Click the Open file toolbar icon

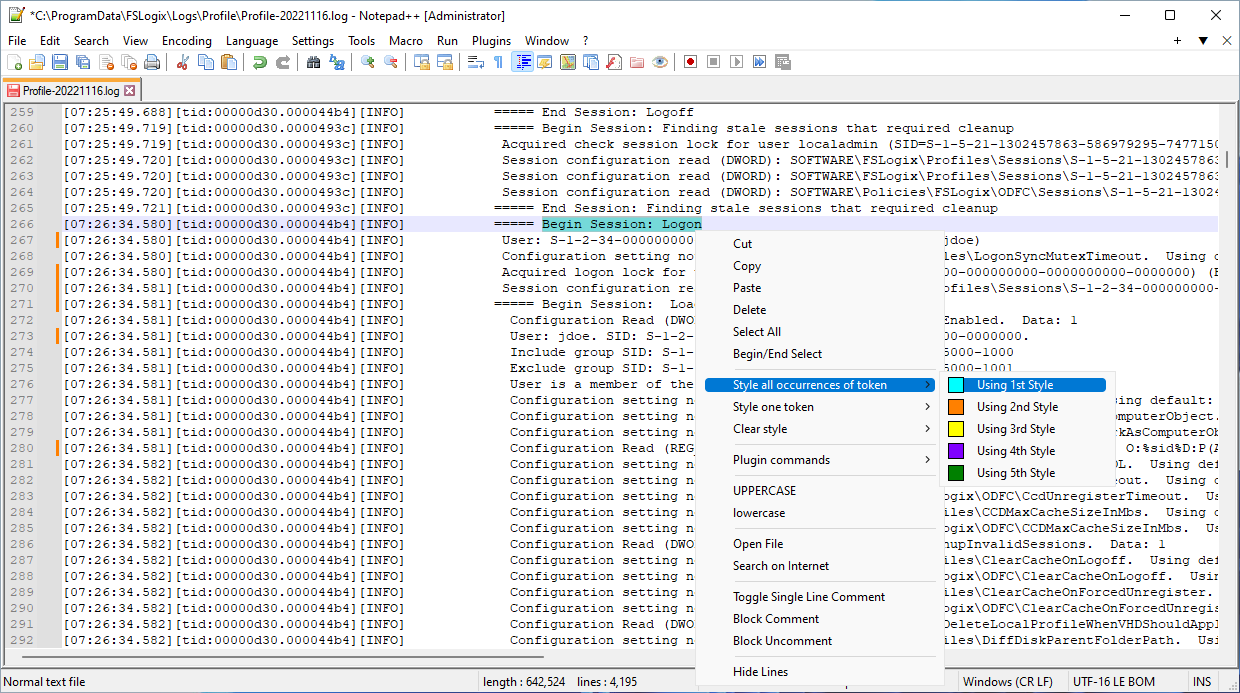coord(37,62)
